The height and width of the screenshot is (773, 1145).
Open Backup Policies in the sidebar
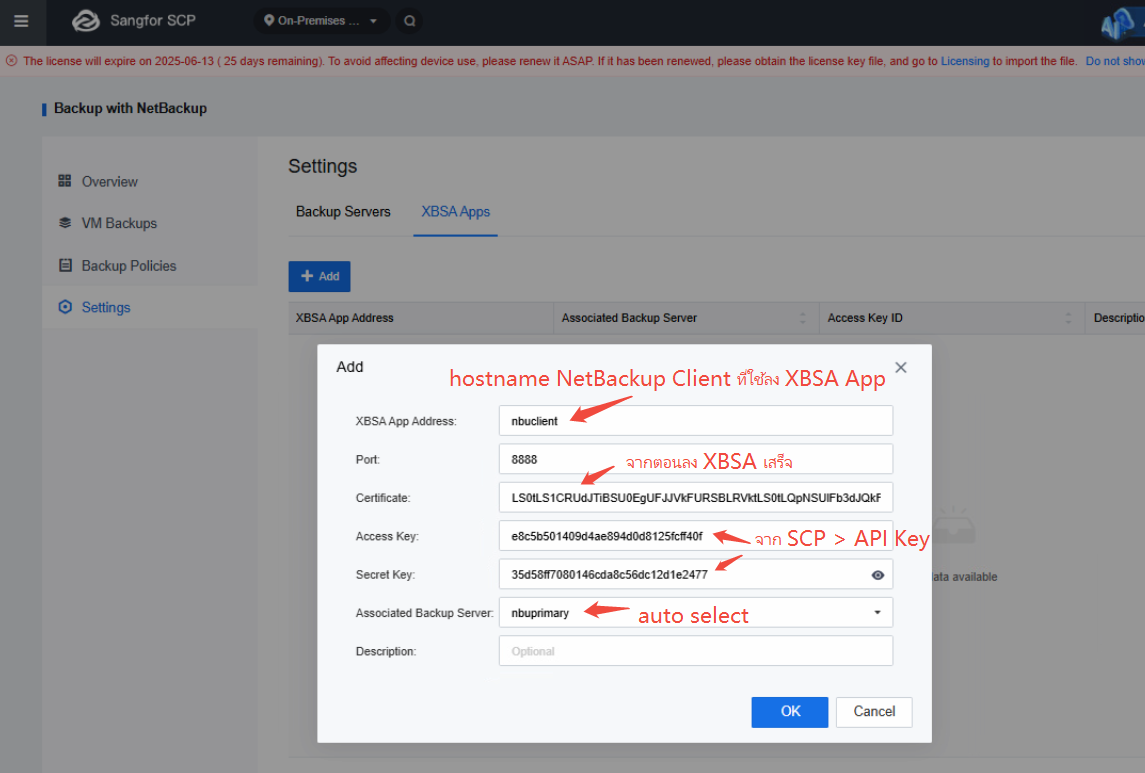pos(129,266)
